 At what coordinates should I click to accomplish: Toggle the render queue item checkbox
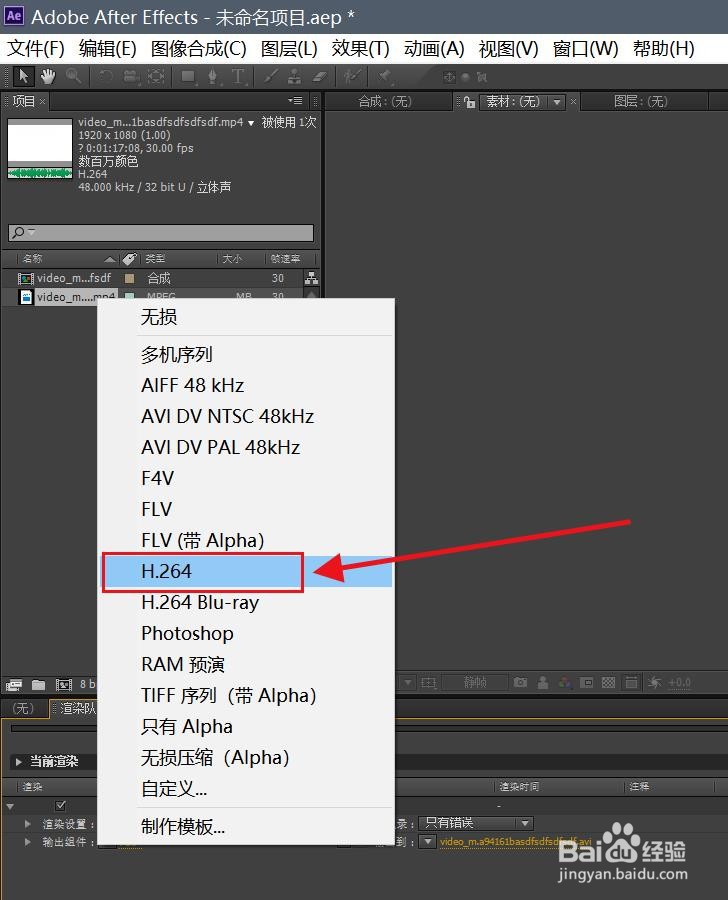pyautogui.click(x=60, y=805)
